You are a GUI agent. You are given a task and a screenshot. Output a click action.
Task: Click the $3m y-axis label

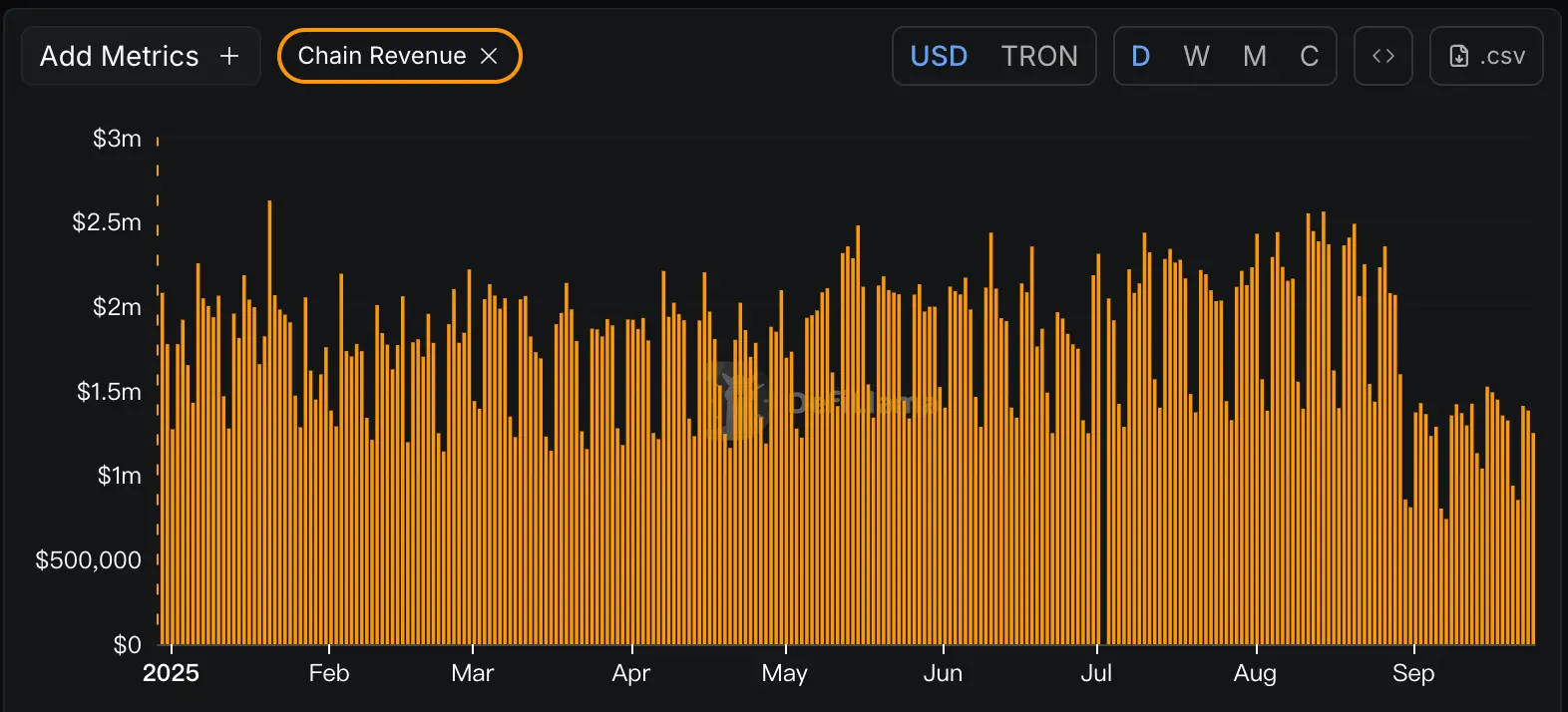tap(117, 139)
